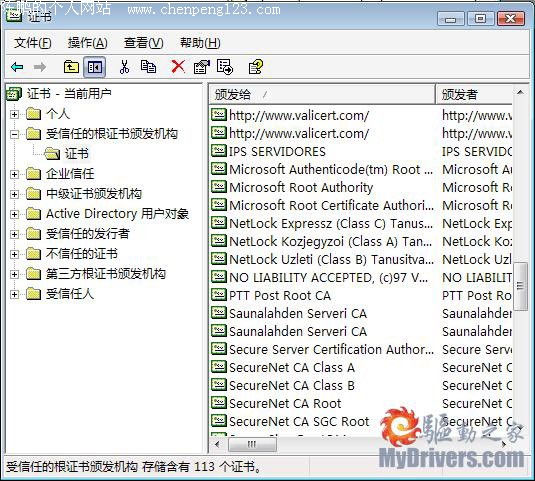Click certificate icon beside SecureNet CA Class B
This screenshot has height=481, width=535.
[x=218, y=385]
